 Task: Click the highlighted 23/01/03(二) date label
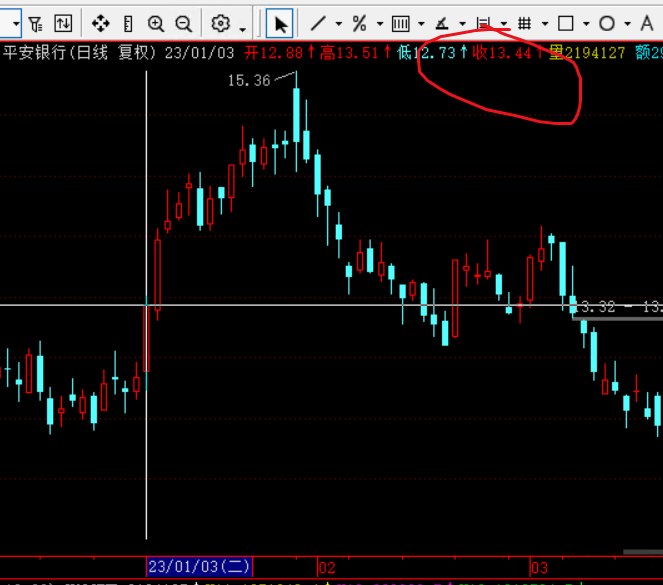pos(199,567)
